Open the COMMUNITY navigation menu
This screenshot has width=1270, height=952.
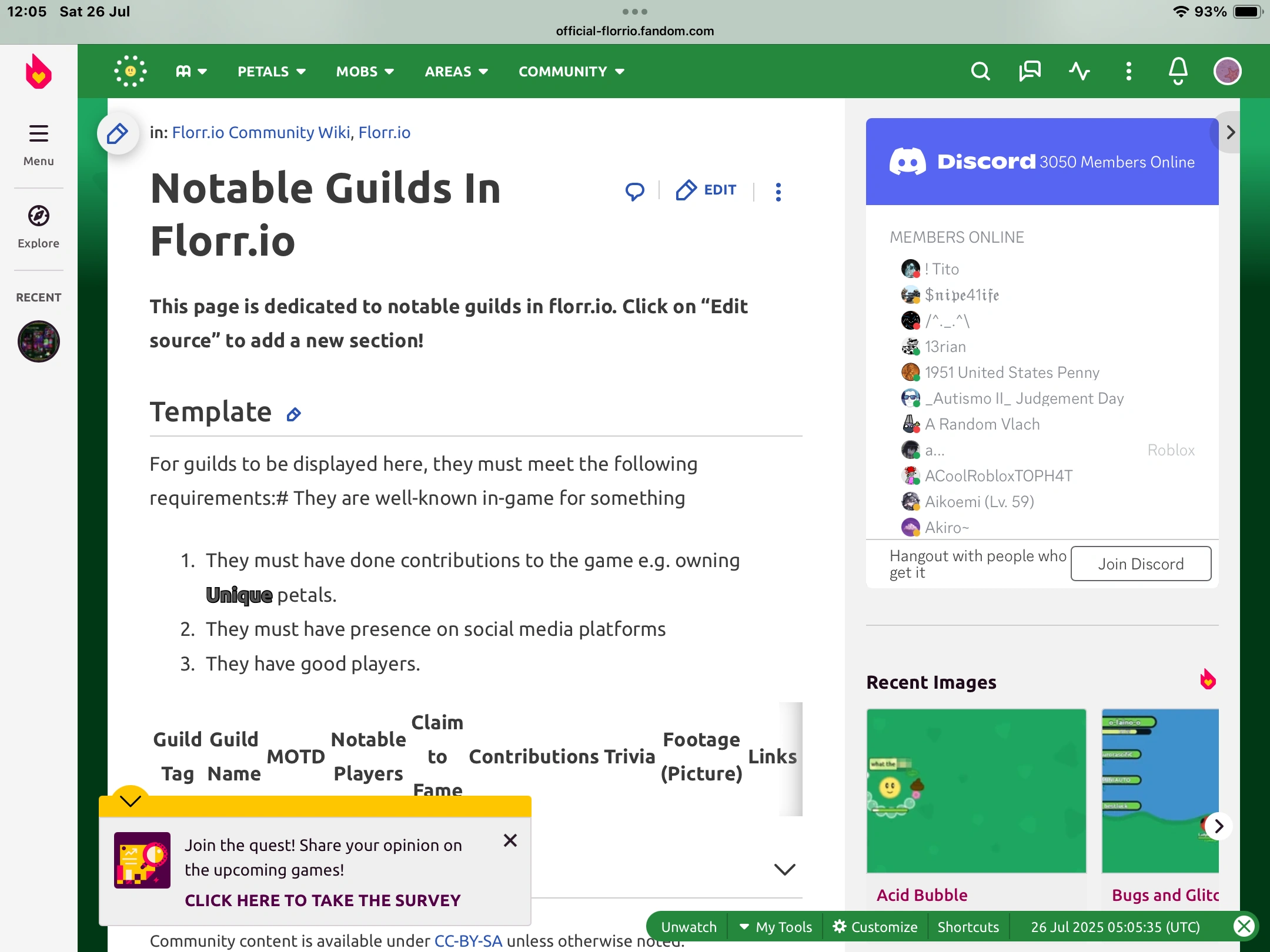click(x=571, y=72)
